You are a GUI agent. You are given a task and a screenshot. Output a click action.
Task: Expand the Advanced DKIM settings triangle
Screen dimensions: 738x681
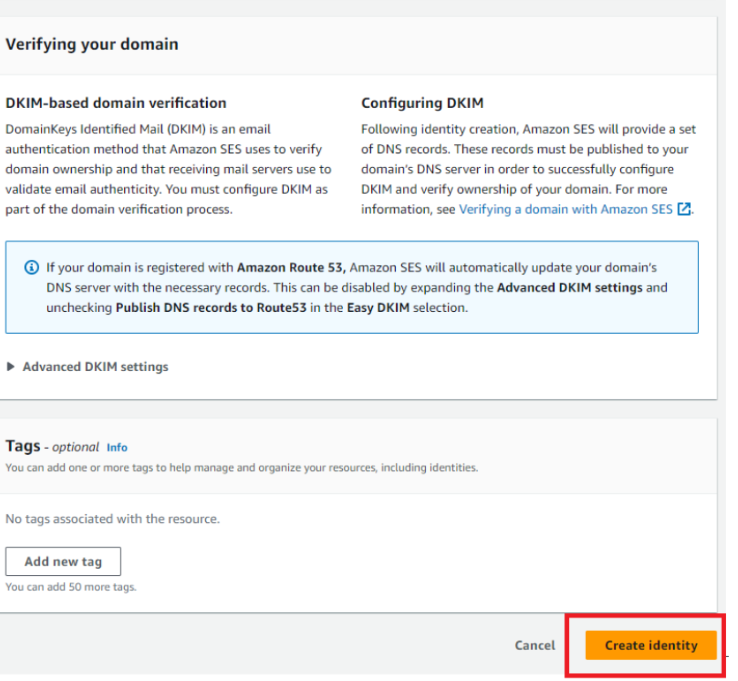click(x=11, y=367)
